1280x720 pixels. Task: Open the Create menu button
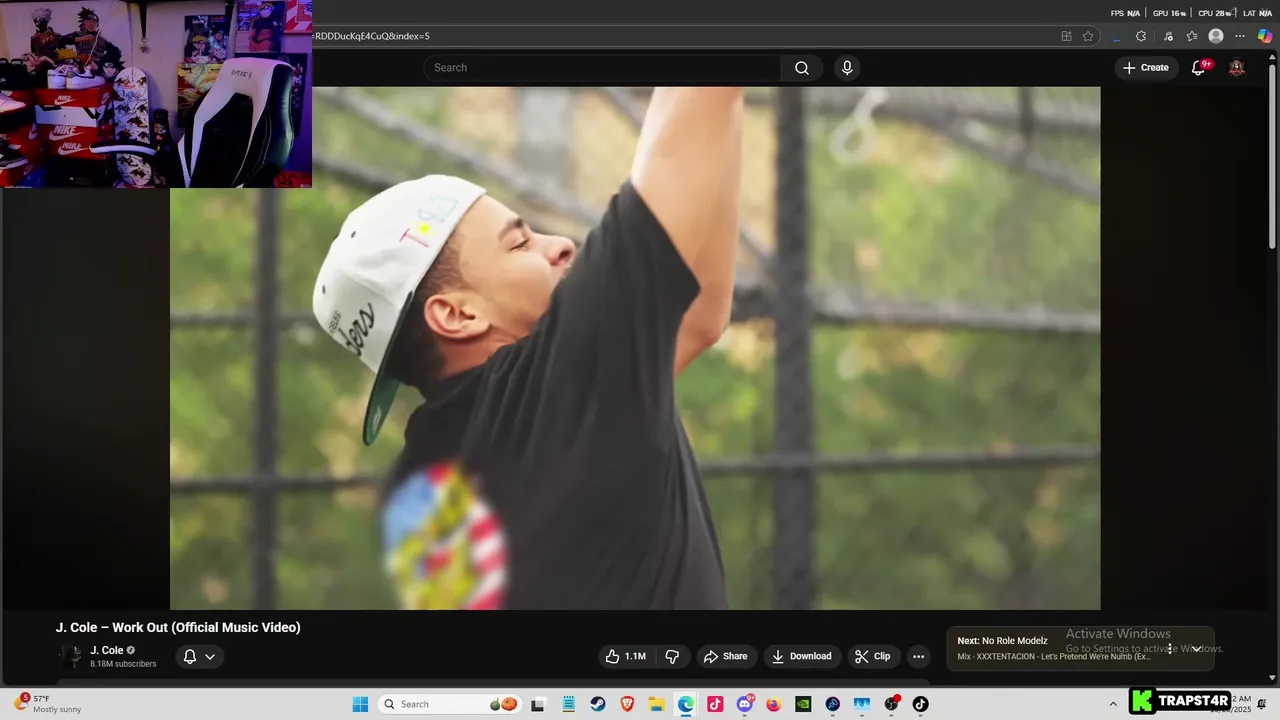1146,68
